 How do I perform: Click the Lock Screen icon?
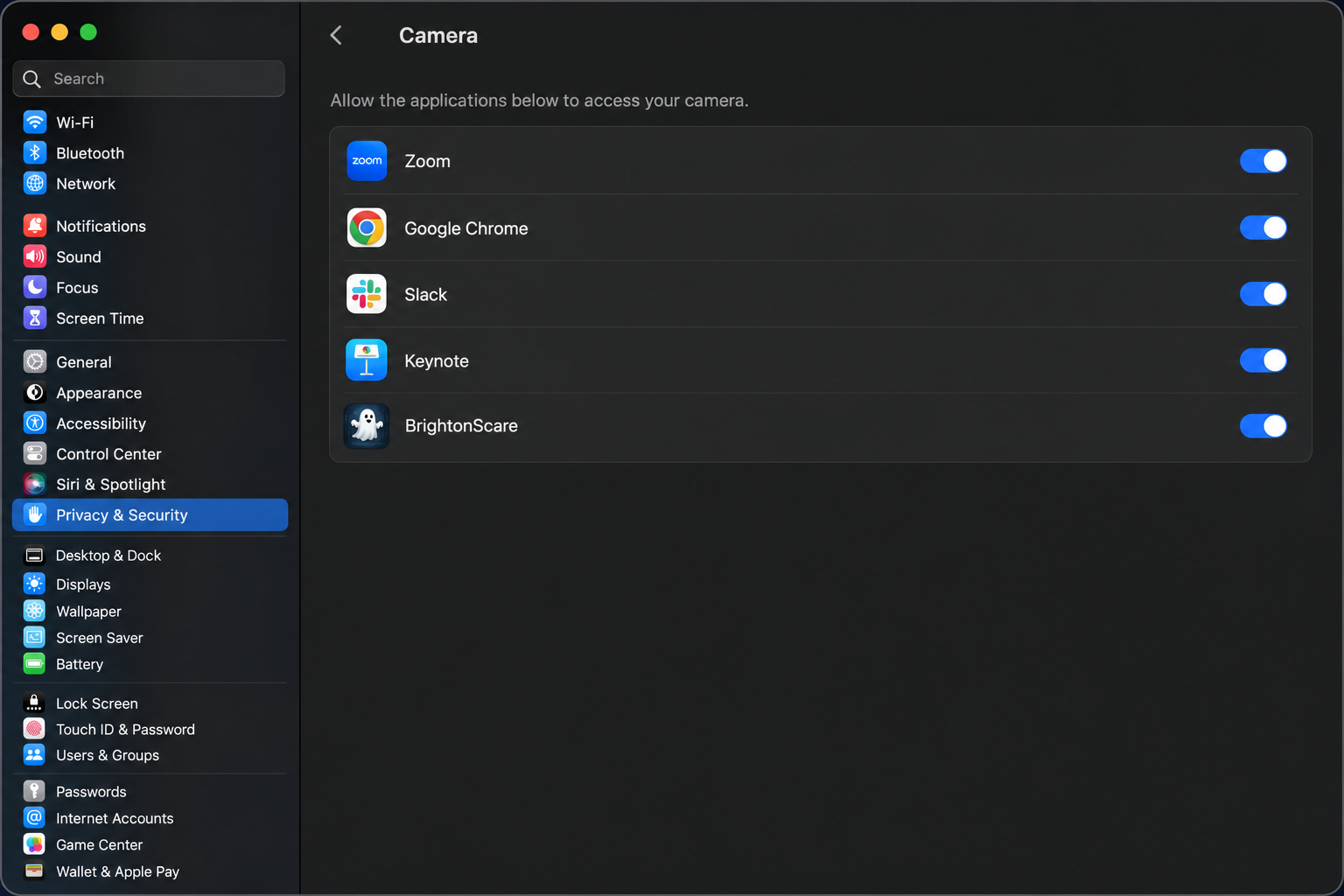point(34,703)
